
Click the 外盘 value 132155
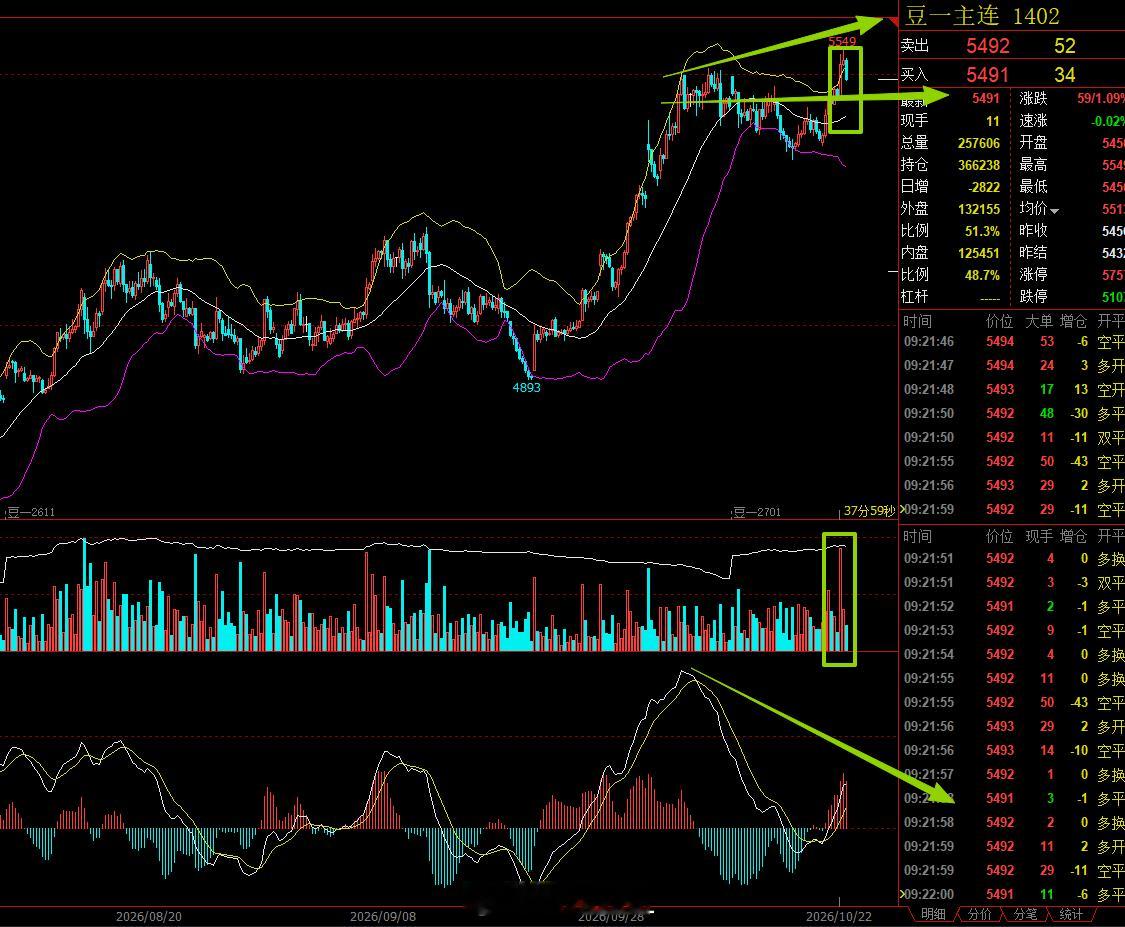[x=979, y=209]
